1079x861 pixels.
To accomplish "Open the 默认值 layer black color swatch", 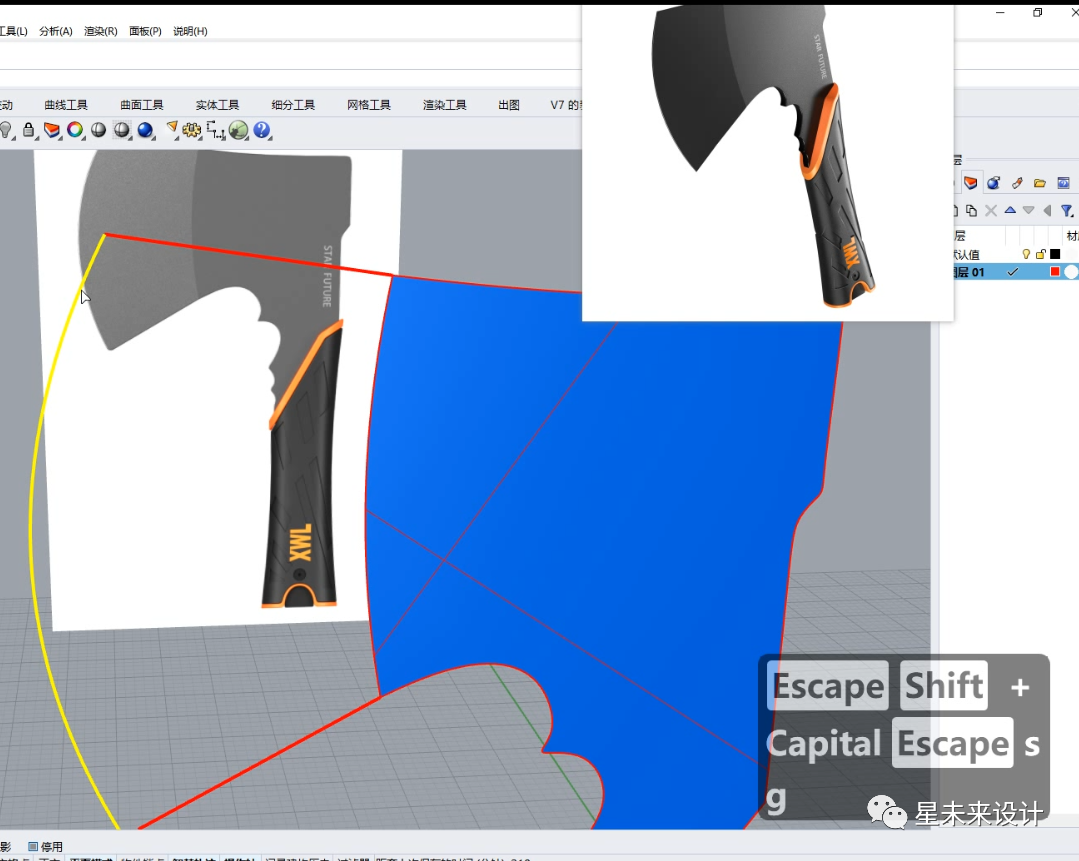I will point(1055,254).
